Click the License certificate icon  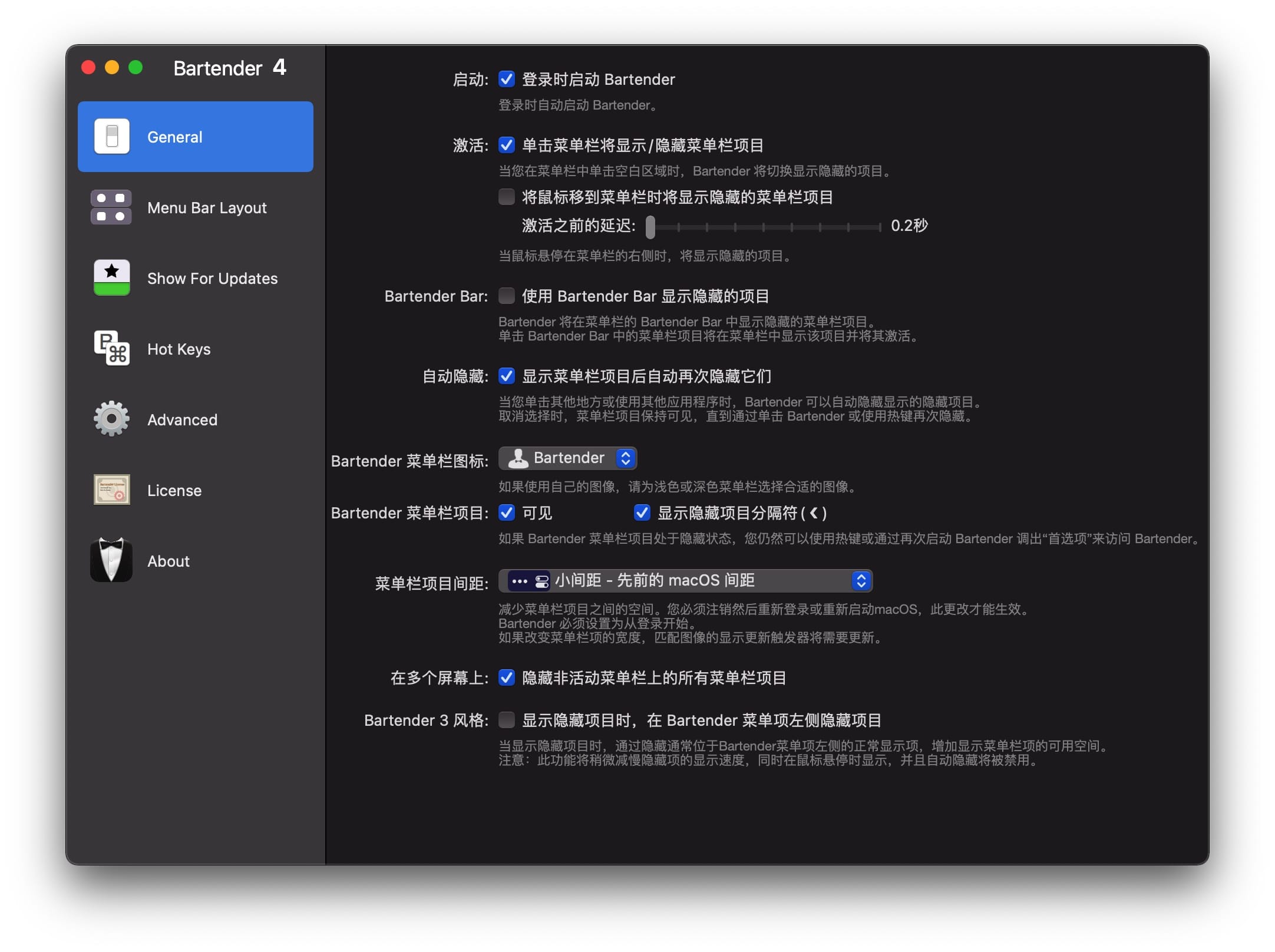pos(111,490)
